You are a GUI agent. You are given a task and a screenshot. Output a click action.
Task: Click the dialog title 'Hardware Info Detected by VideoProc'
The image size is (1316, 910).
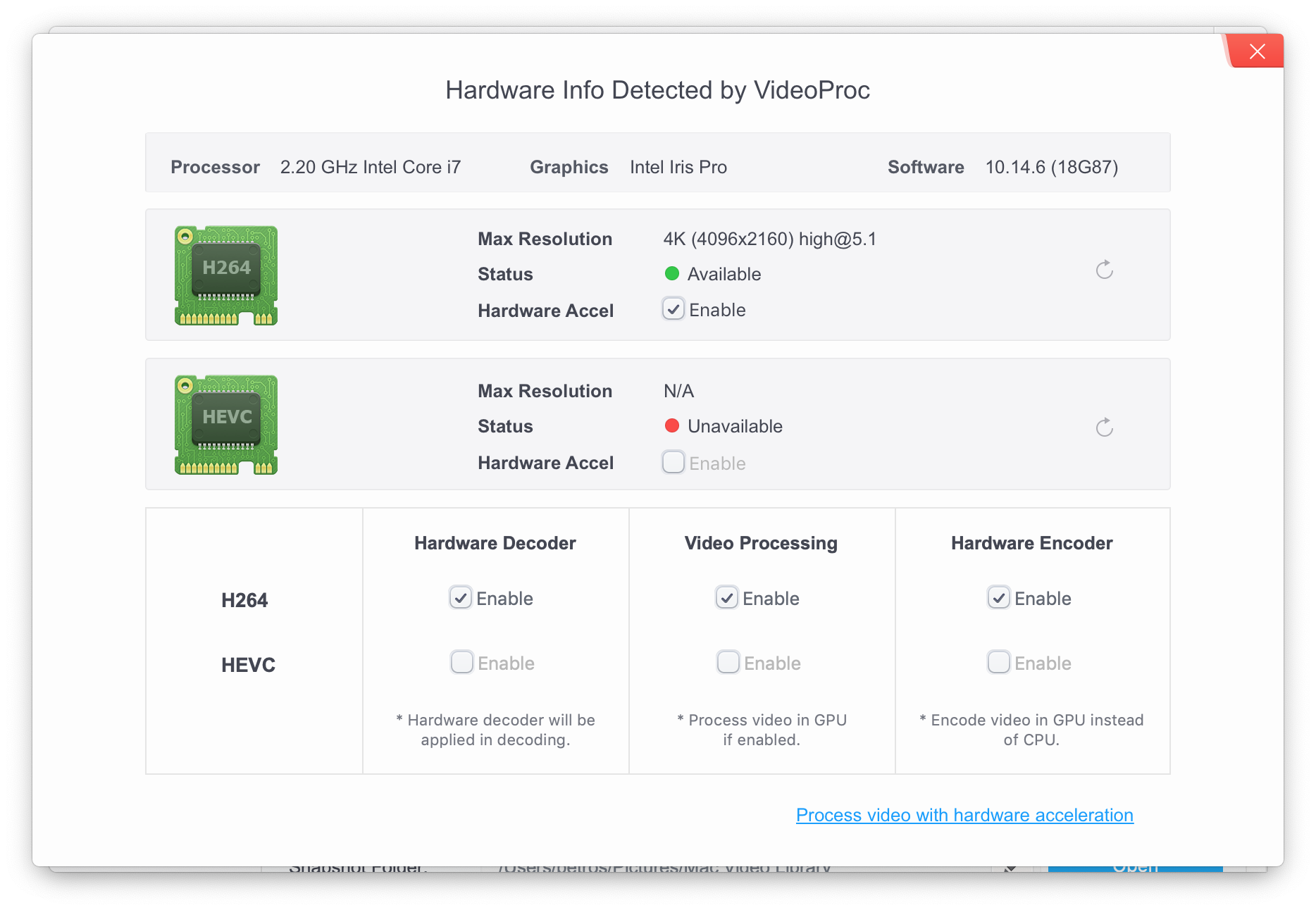pos(657,90)
